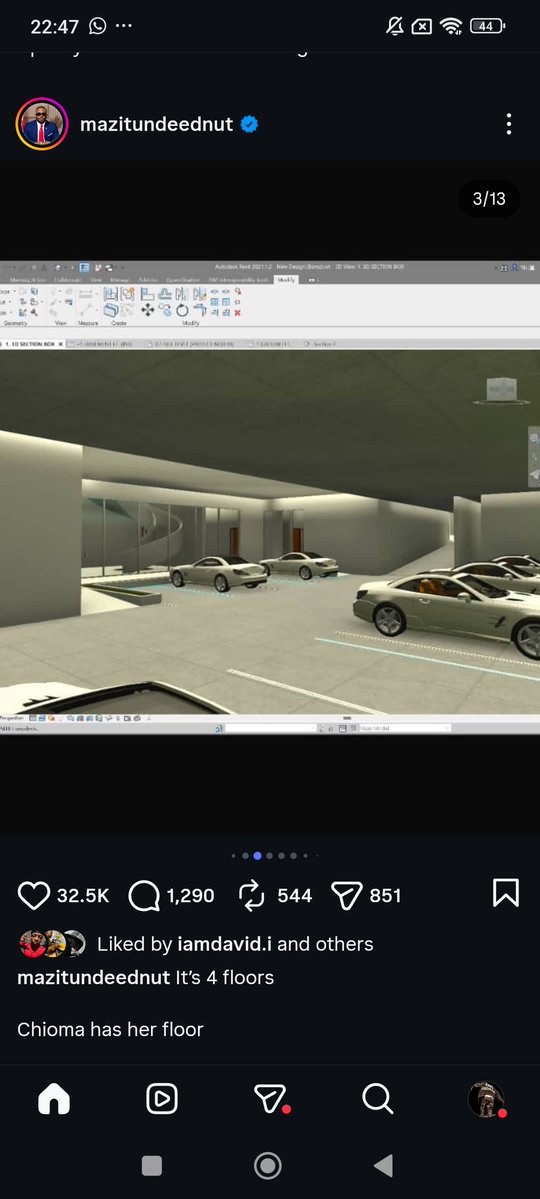Tap the WhatsApp notification icon in the status bar
Screen dimensions: 540x1199
pyautogui.click(x=98, y=27)
